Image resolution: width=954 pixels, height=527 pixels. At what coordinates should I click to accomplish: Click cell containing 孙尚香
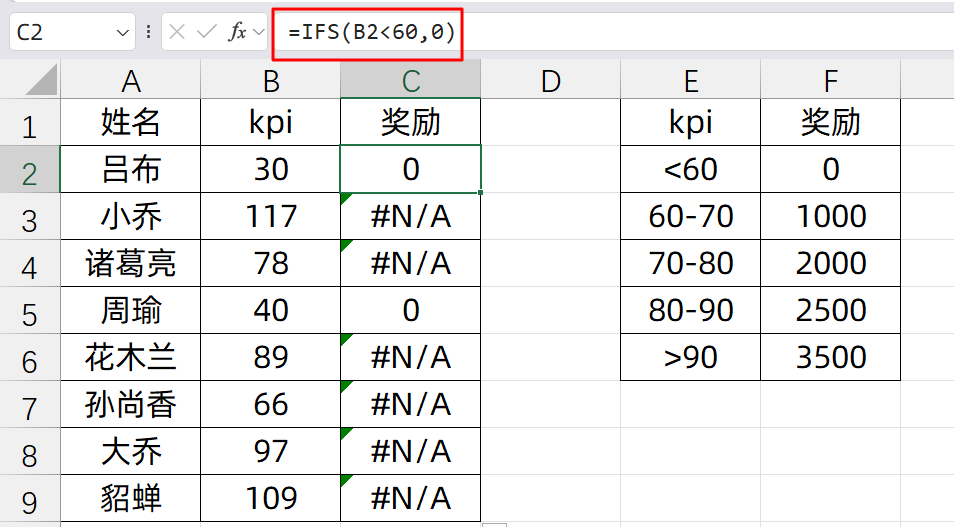130,404
